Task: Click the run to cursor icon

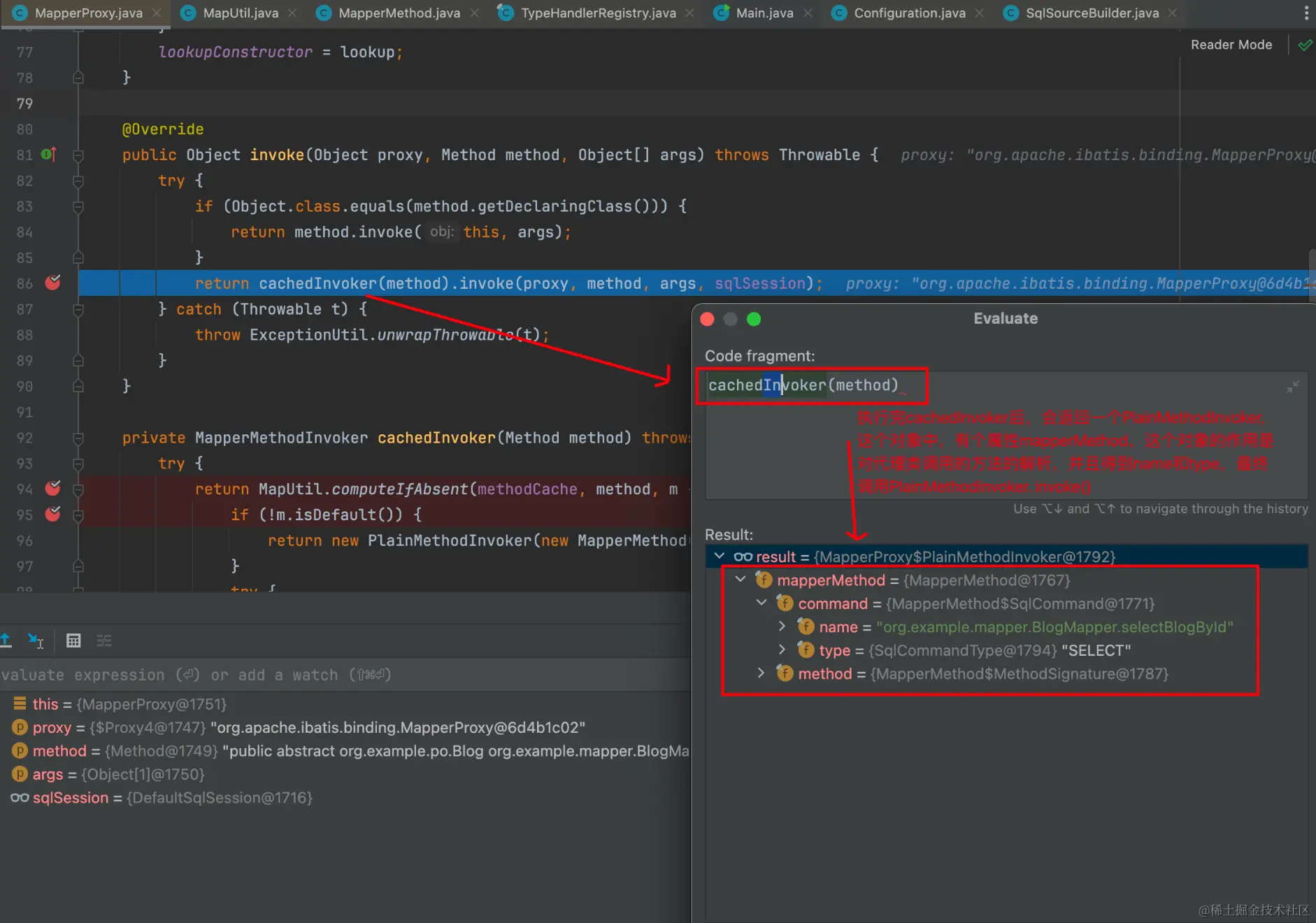Action: pyautogui.click(x=35, y=640)
